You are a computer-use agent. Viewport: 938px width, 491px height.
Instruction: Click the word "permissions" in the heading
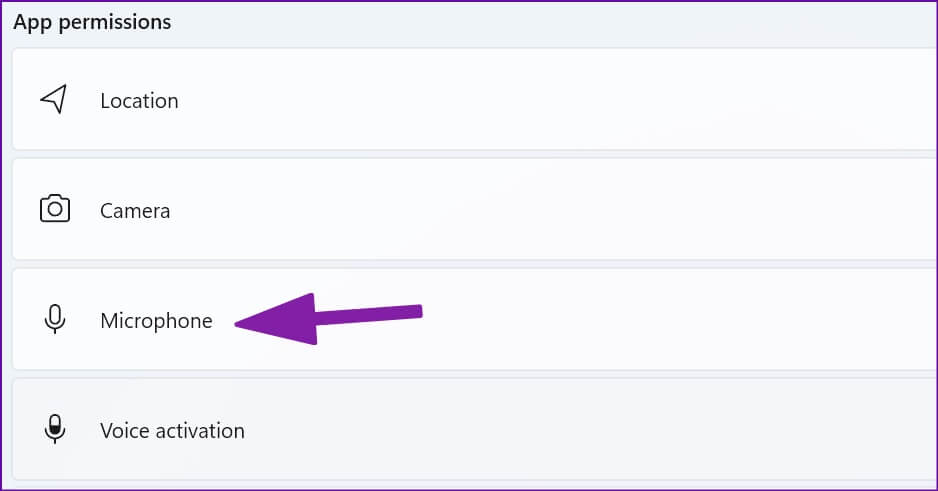coord(115,22)
